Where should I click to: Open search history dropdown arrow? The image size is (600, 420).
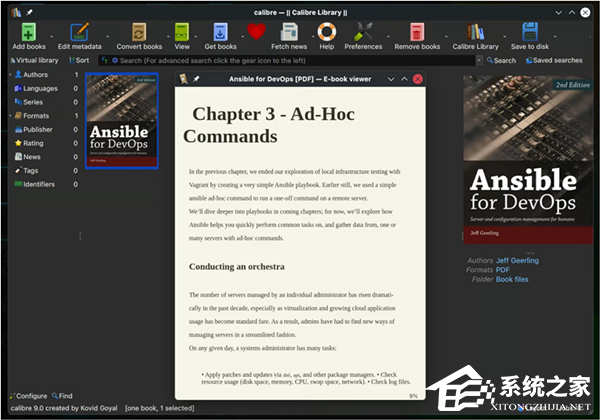click(x=479, y=60)
